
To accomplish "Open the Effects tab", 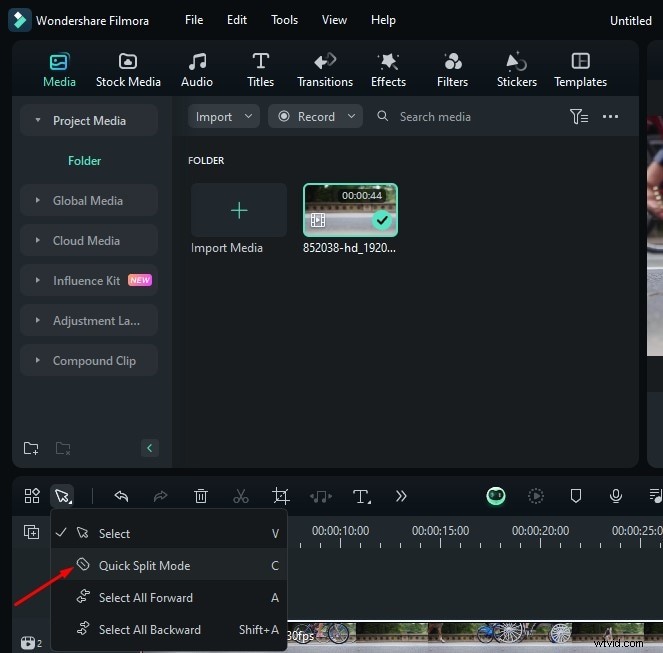I will click(x=388, y=70).
